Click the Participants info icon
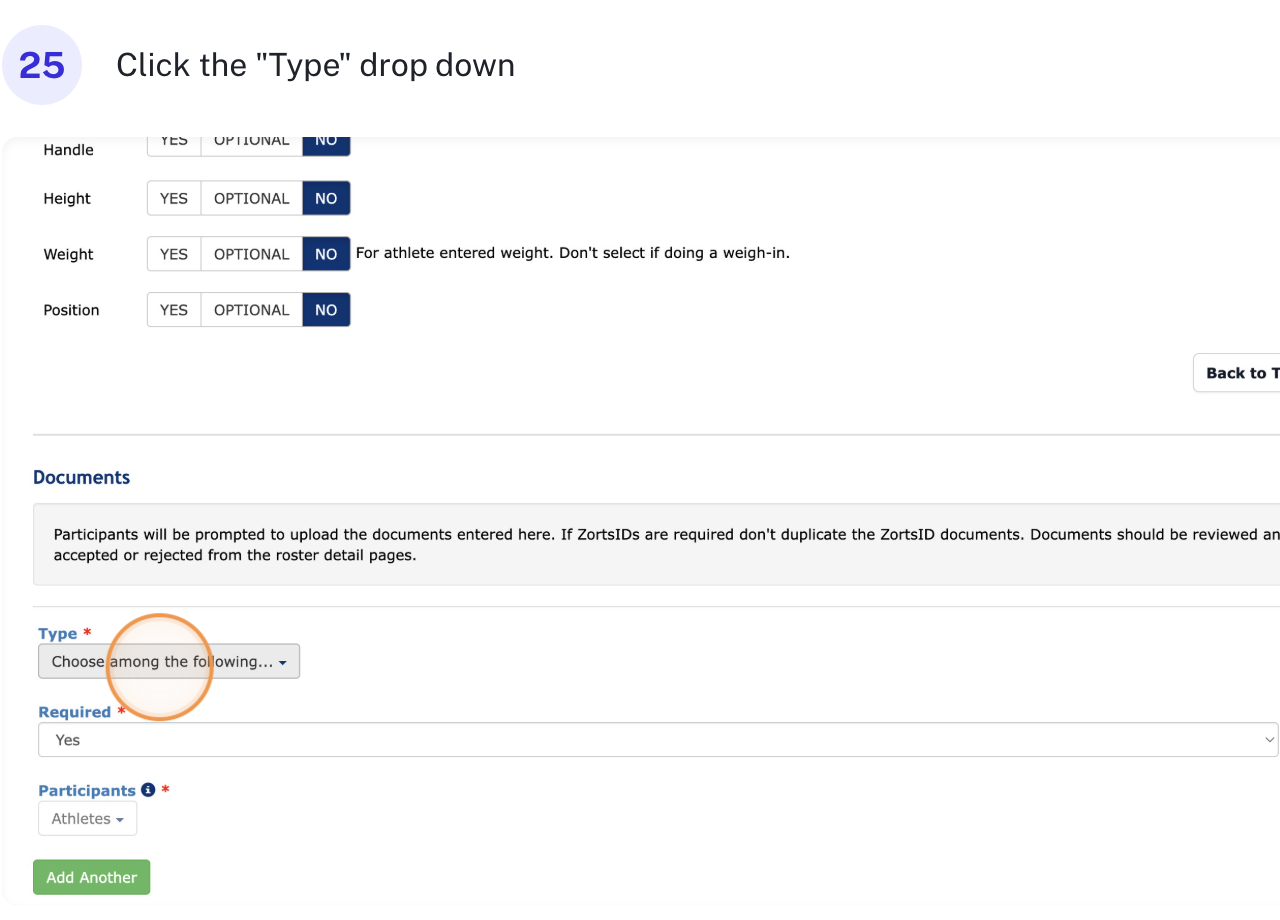 pyautogui.click(x=148, y=790)
